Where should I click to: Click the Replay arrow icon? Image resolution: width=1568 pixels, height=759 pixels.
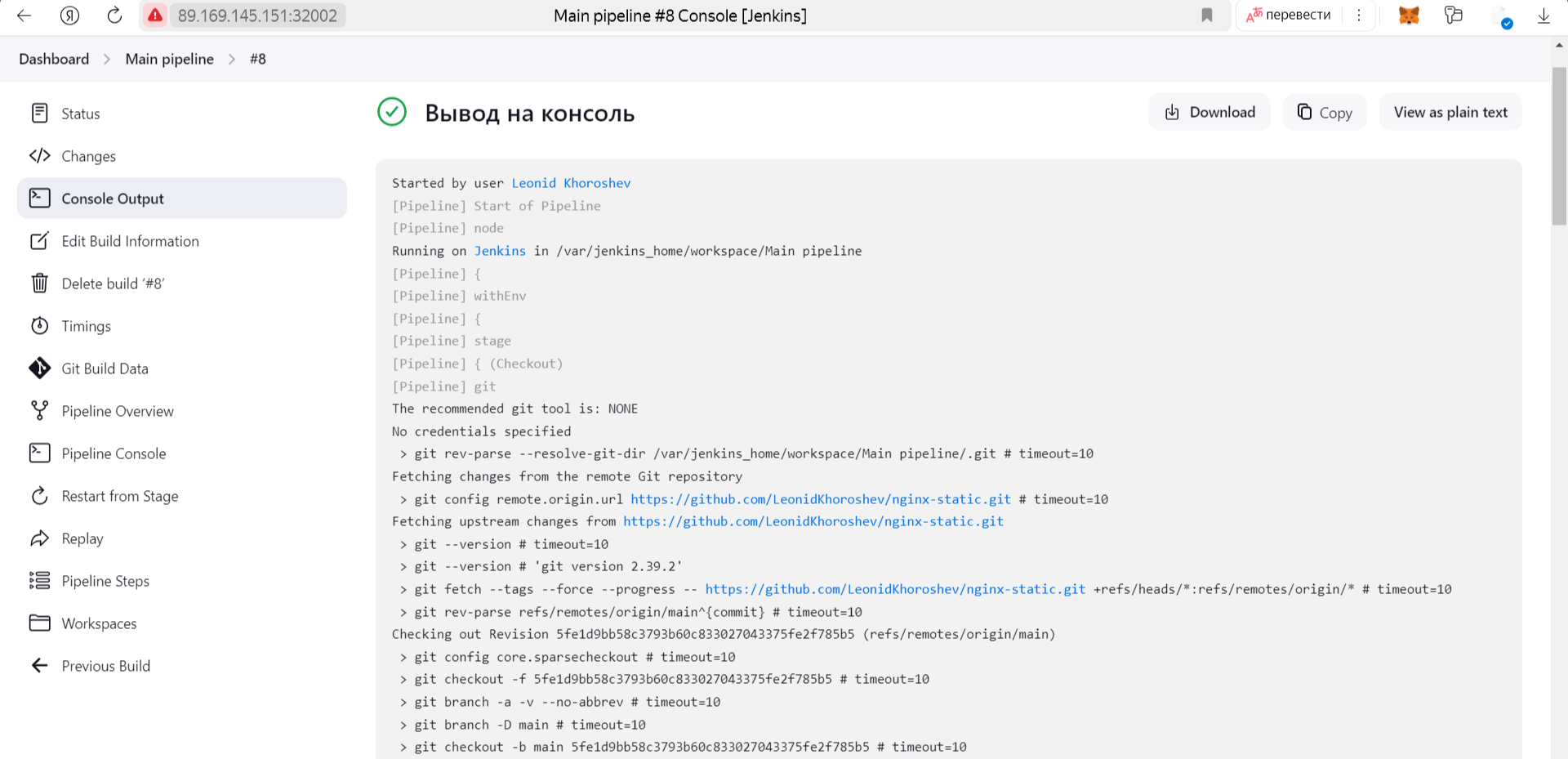tap(39, 538)
